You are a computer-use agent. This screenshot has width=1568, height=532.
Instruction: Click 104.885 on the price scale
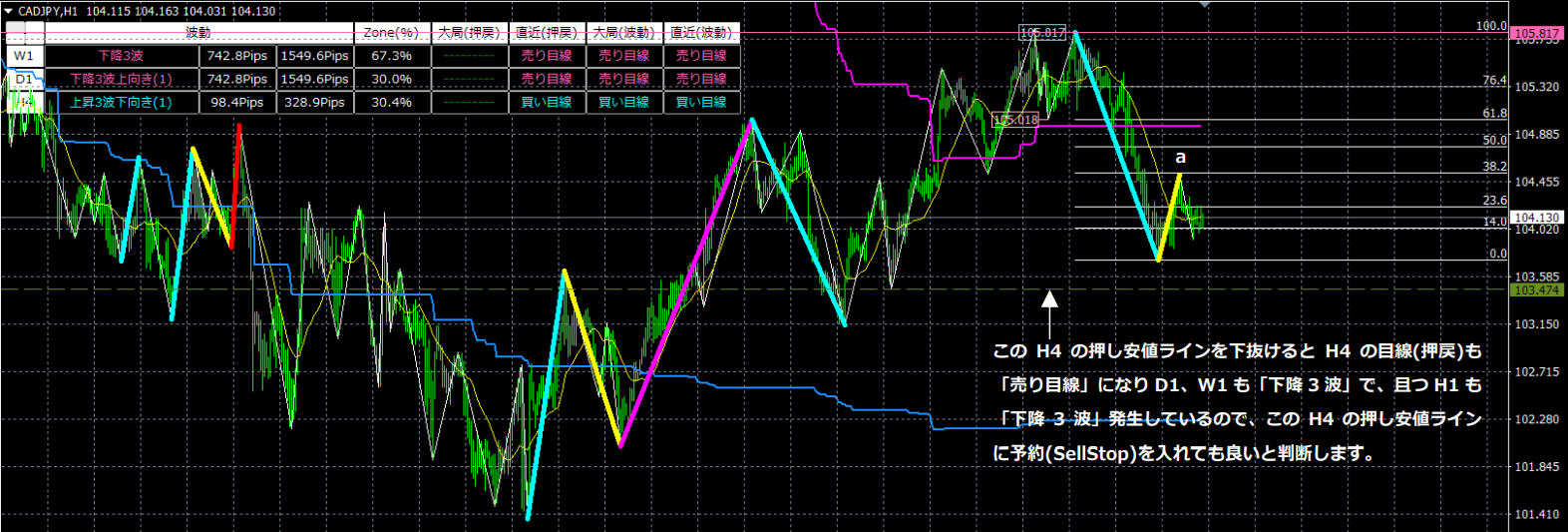click(1537, 135)
